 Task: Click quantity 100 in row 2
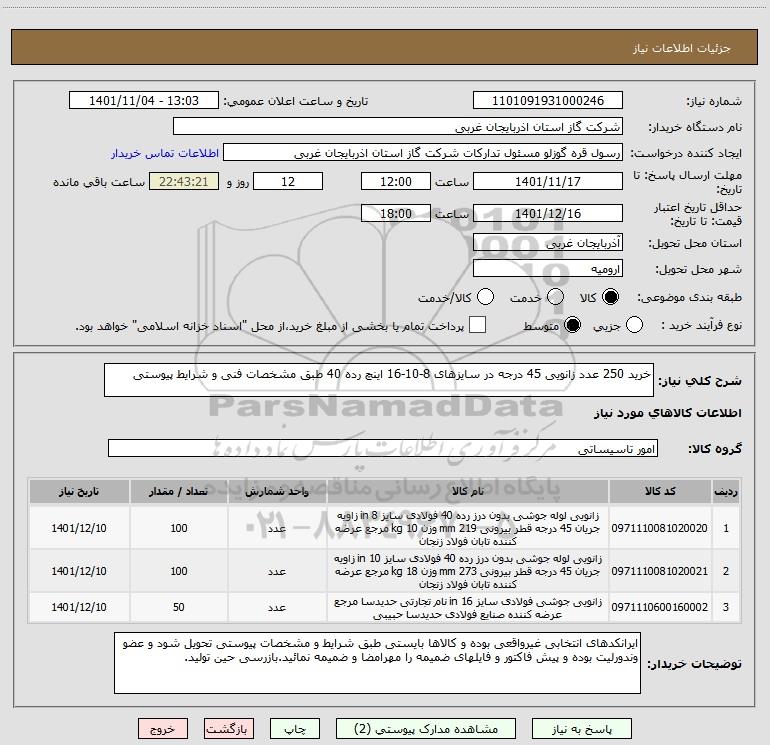tap(179, 571)
